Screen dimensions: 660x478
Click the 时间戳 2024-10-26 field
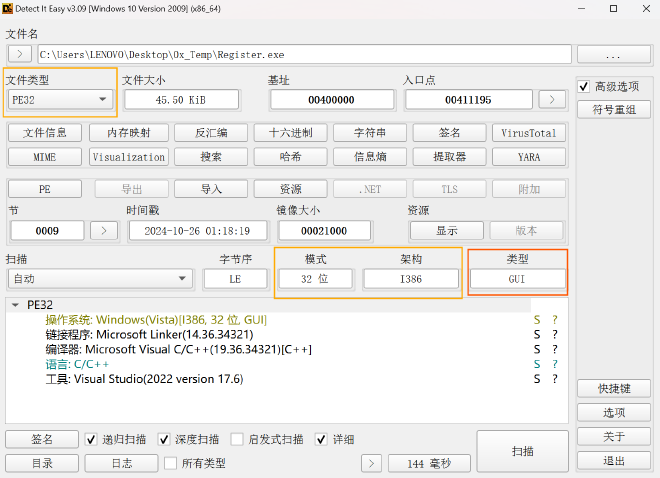click(x=197, y=231)
